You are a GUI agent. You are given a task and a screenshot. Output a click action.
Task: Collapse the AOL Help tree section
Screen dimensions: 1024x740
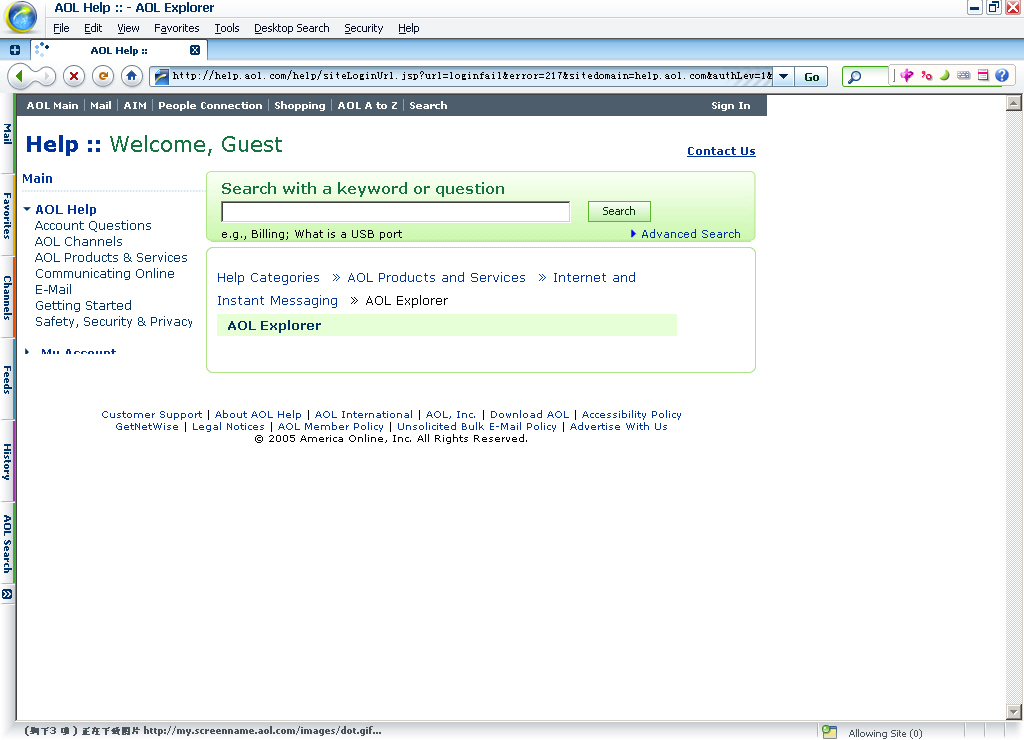tap(27, 210)
